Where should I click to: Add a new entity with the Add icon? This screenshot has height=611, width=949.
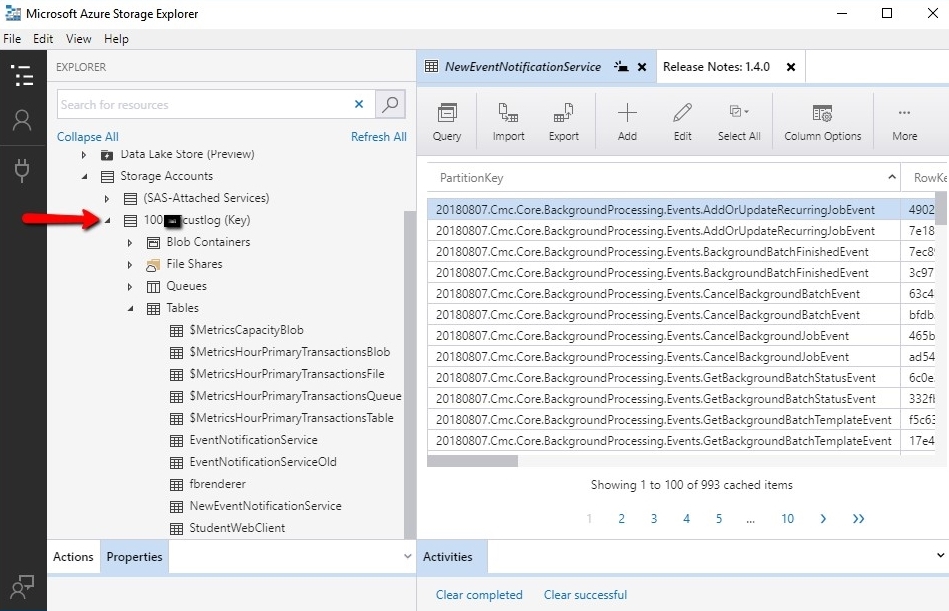pyautogui.click(x=627, y=120)
